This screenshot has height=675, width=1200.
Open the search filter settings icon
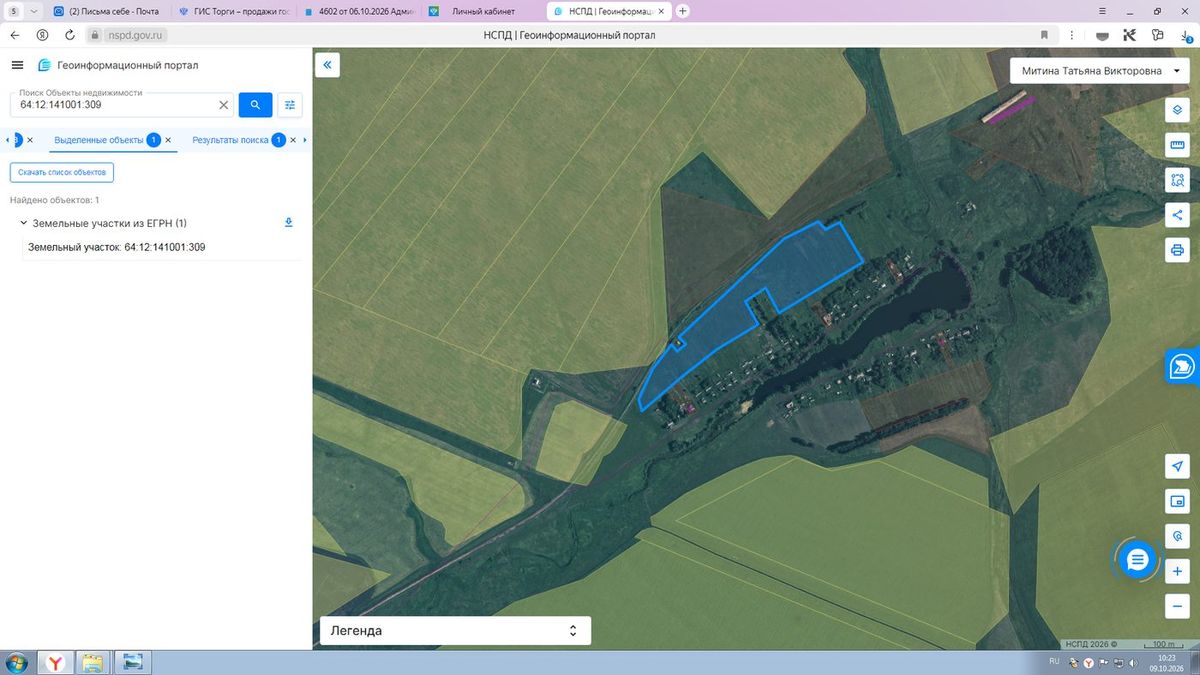tap(290, 104)
